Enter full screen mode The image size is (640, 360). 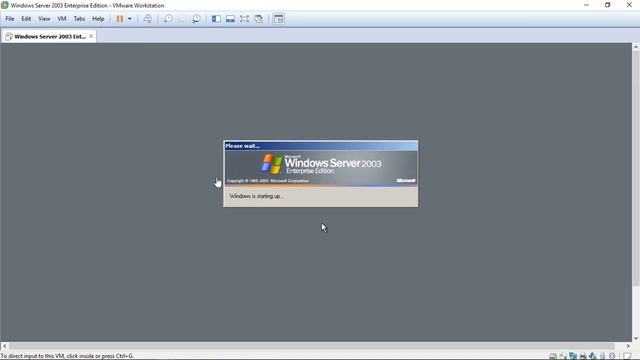point(244,19)
